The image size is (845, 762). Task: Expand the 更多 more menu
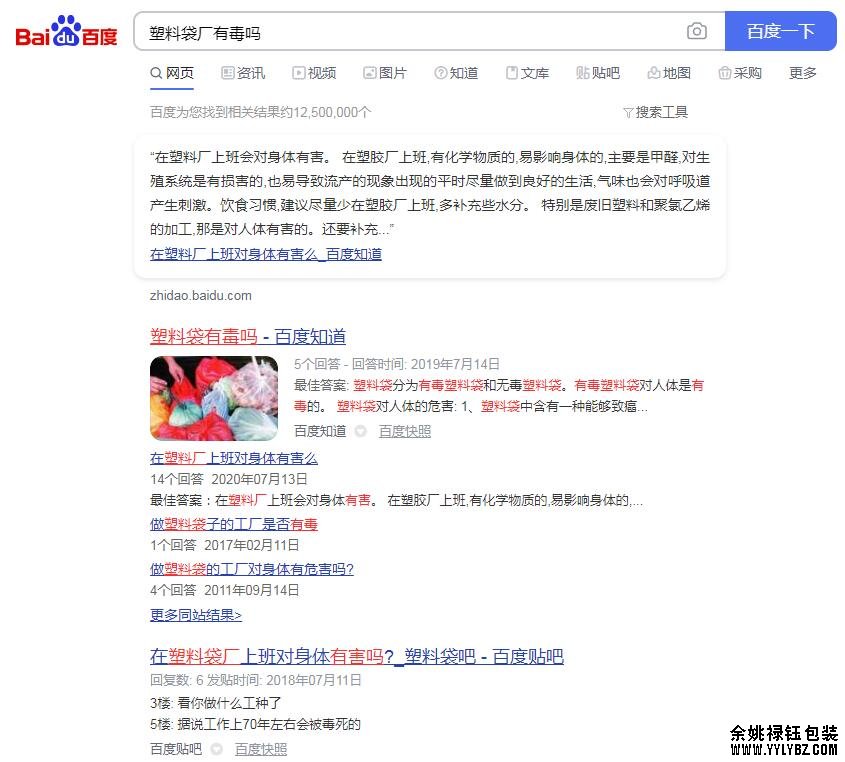[802, 73]
